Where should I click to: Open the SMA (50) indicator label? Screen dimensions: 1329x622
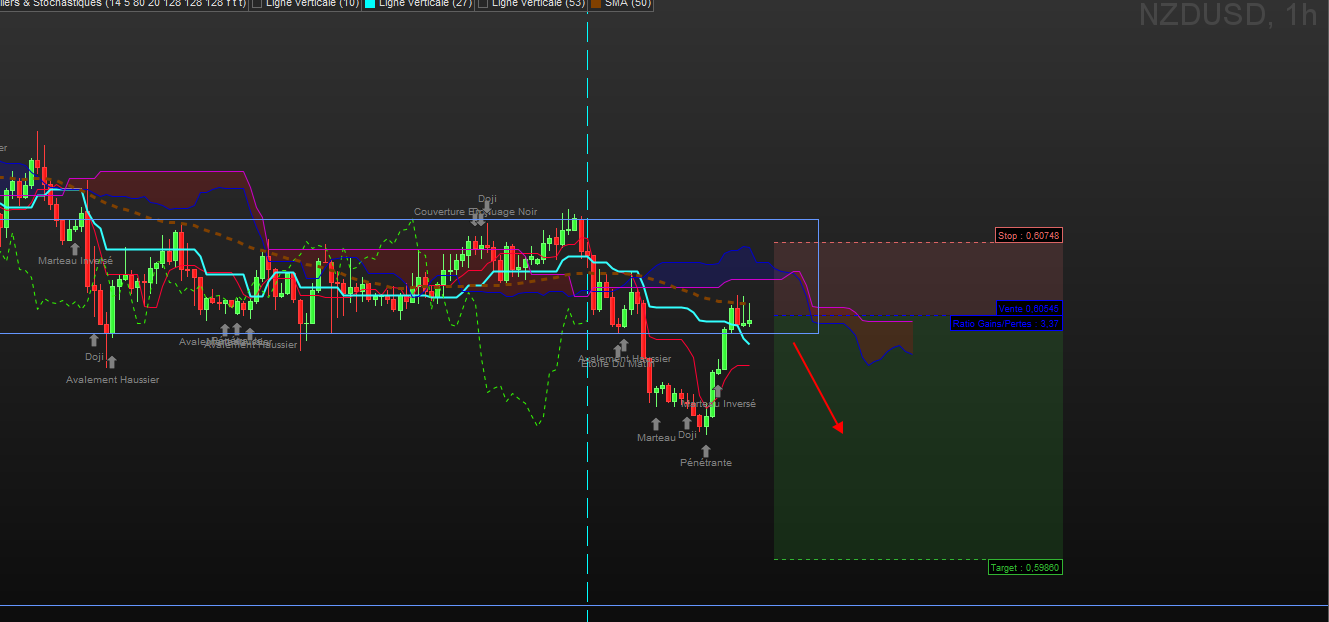coord(627,4)
